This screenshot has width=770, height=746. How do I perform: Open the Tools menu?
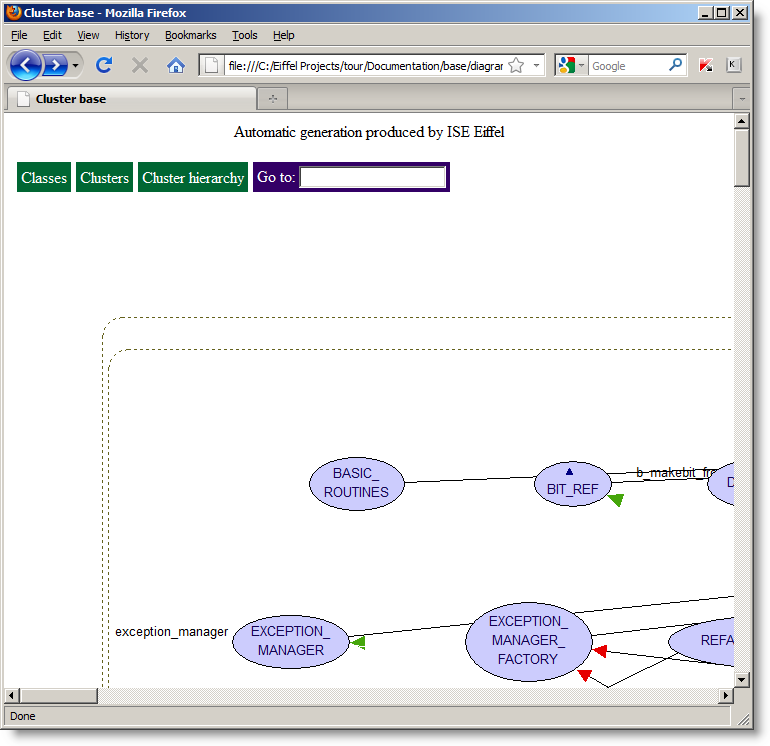tap(244, 35)
